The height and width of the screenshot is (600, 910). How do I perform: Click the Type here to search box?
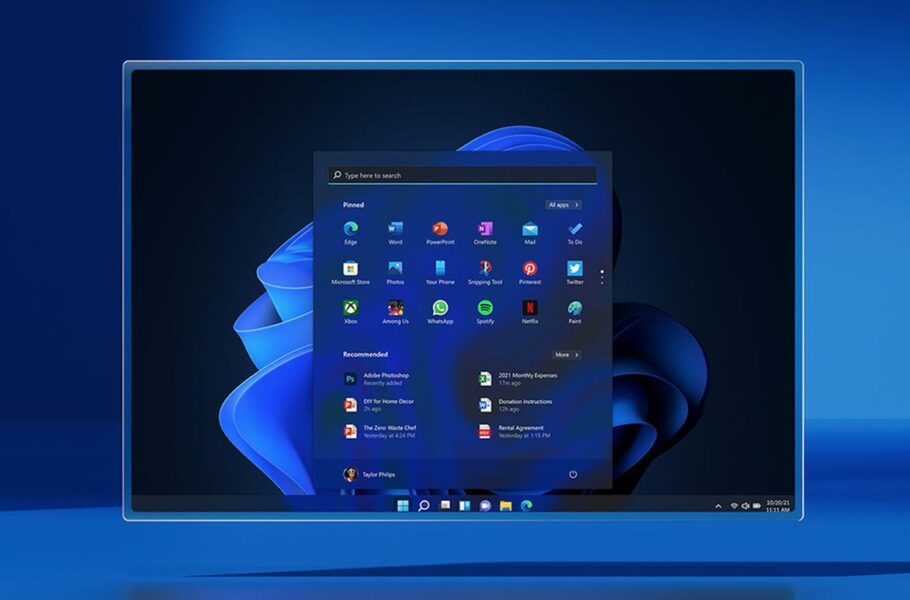463,175
